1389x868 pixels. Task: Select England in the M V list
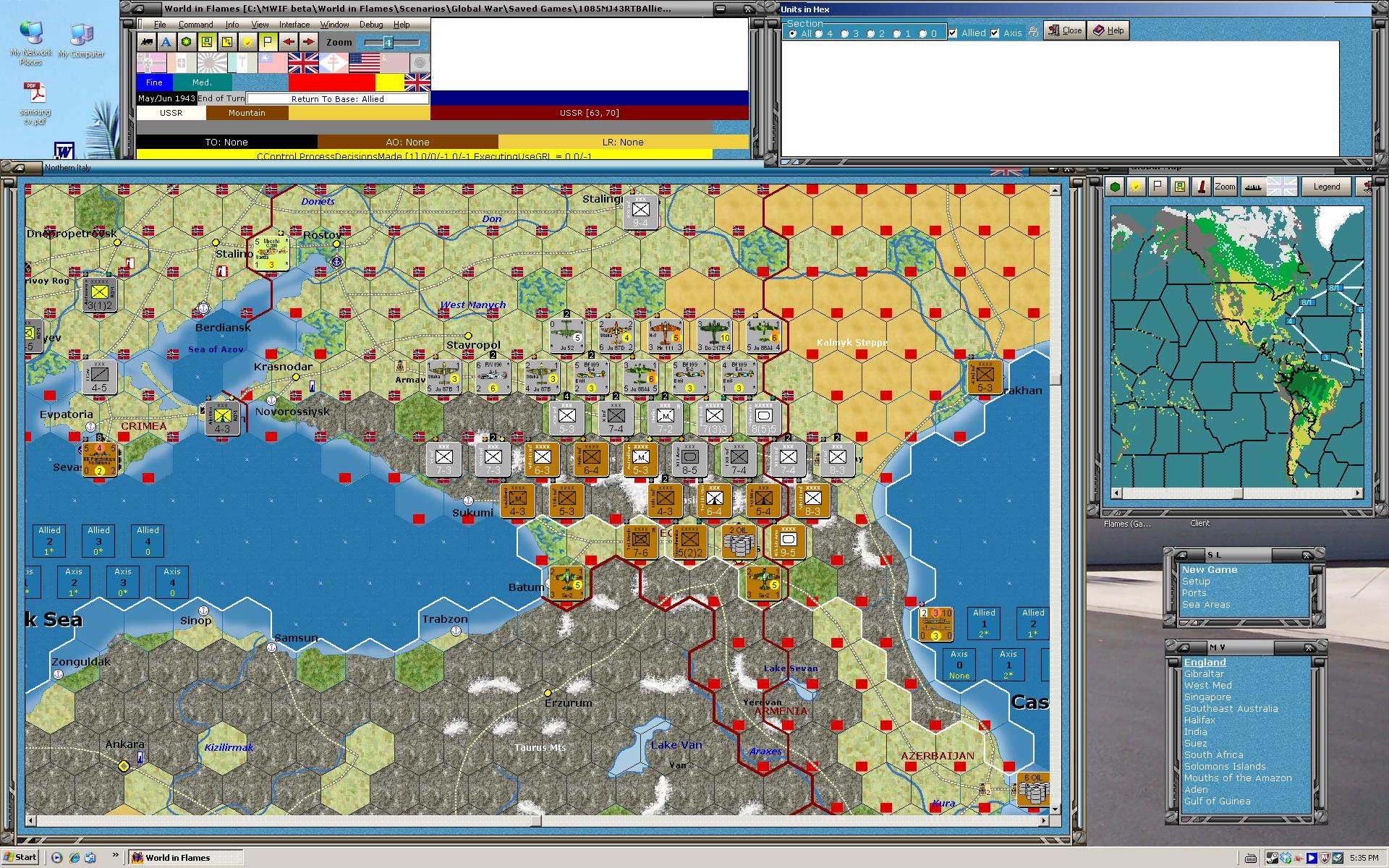[1205, 663]
